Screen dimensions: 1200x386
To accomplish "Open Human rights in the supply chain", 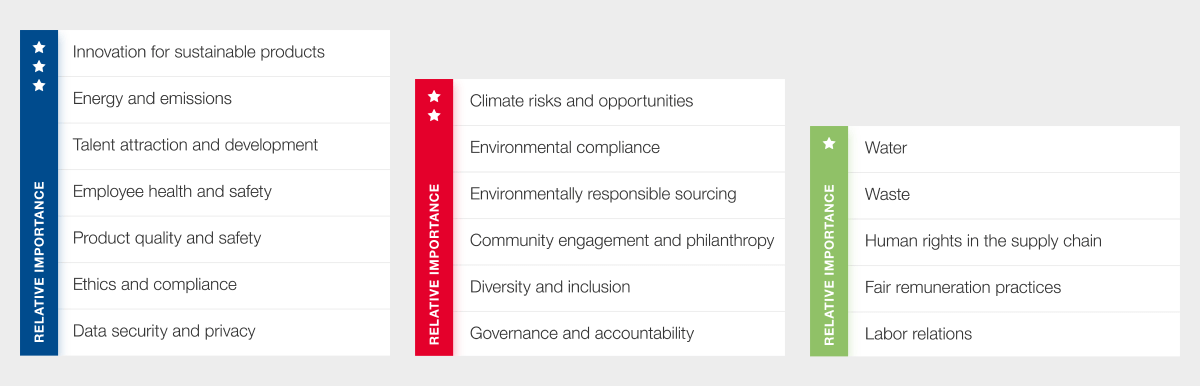I will point(1014,242).
